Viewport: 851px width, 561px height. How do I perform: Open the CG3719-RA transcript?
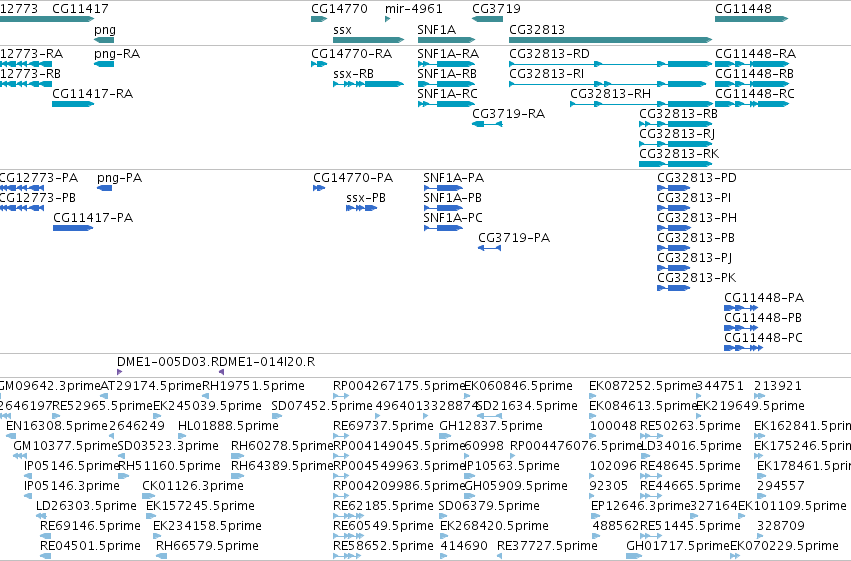[x=487, y=124]
